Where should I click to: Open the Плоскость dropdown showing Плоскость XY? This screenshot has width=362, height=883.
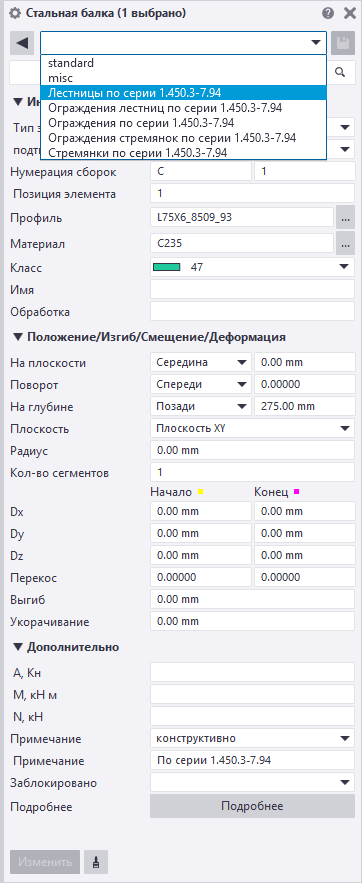click(x=252, y=429)
